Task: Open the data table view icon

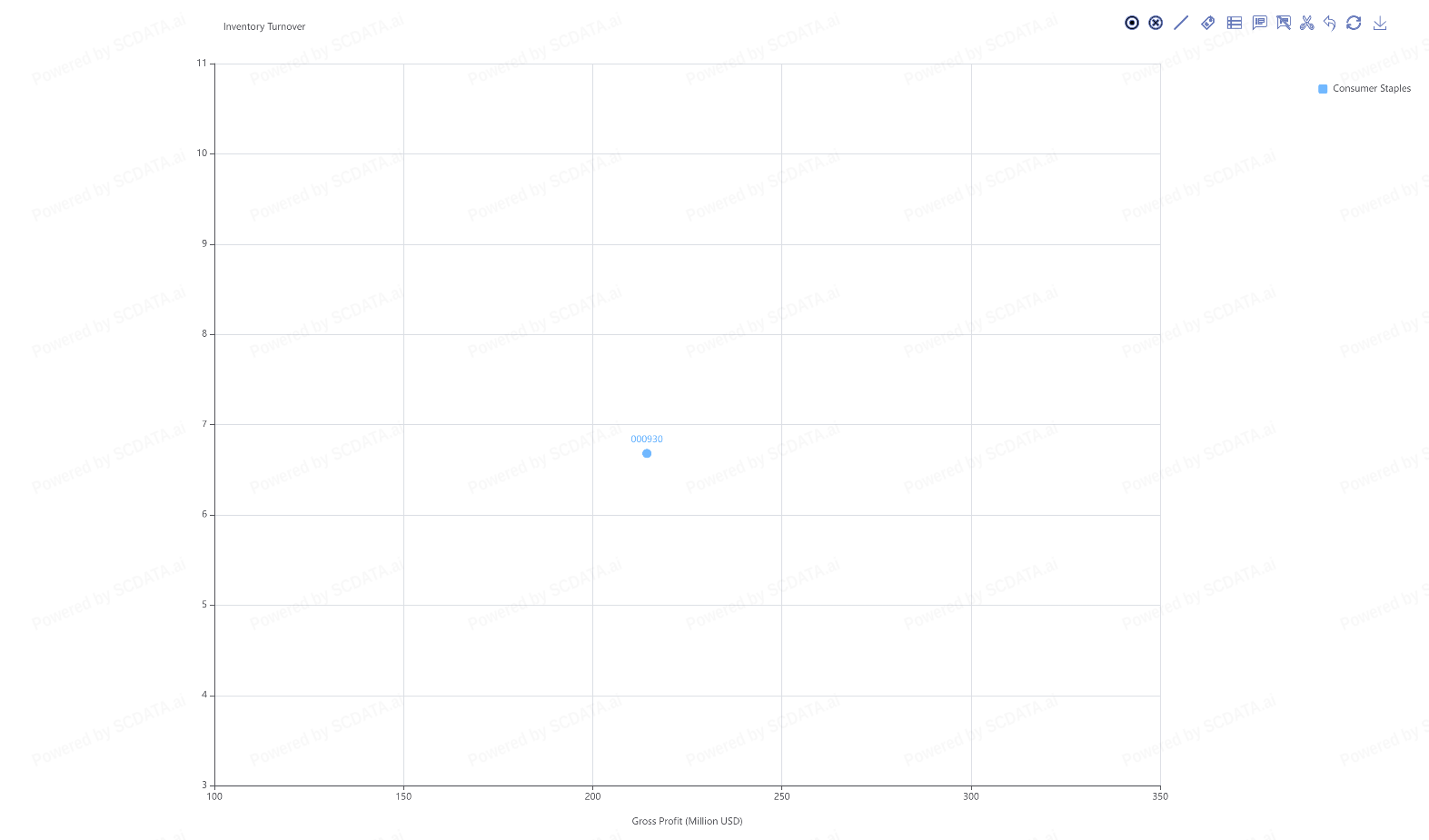Action: pos(1234,23)
